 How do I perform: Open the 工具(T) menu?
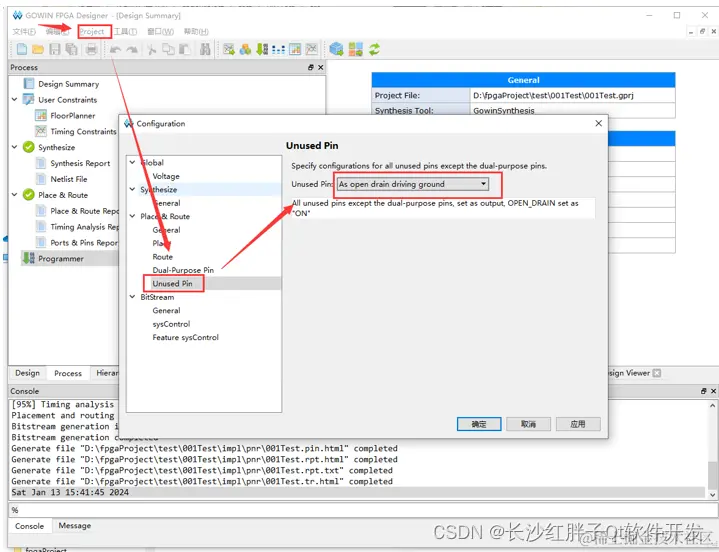[125, 32]
